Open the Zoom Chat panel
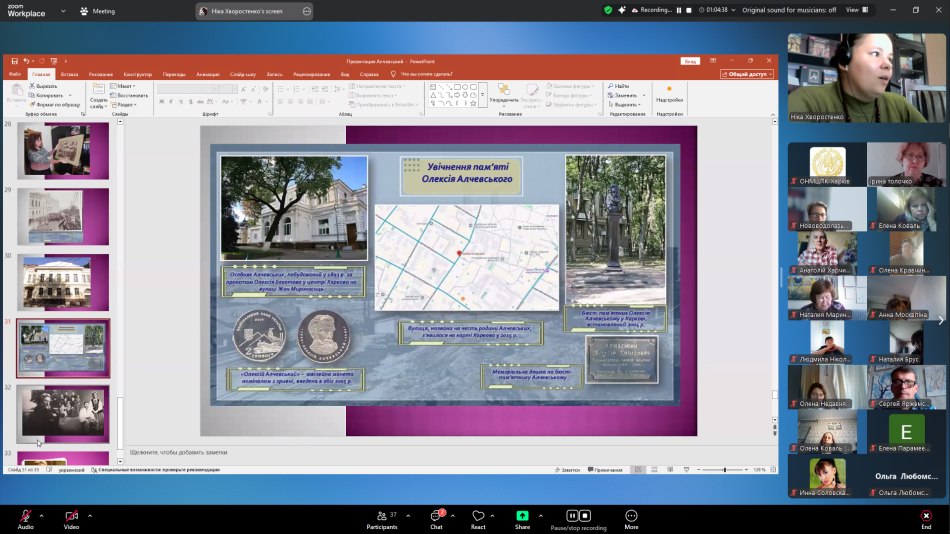 [x=436, y=517]
